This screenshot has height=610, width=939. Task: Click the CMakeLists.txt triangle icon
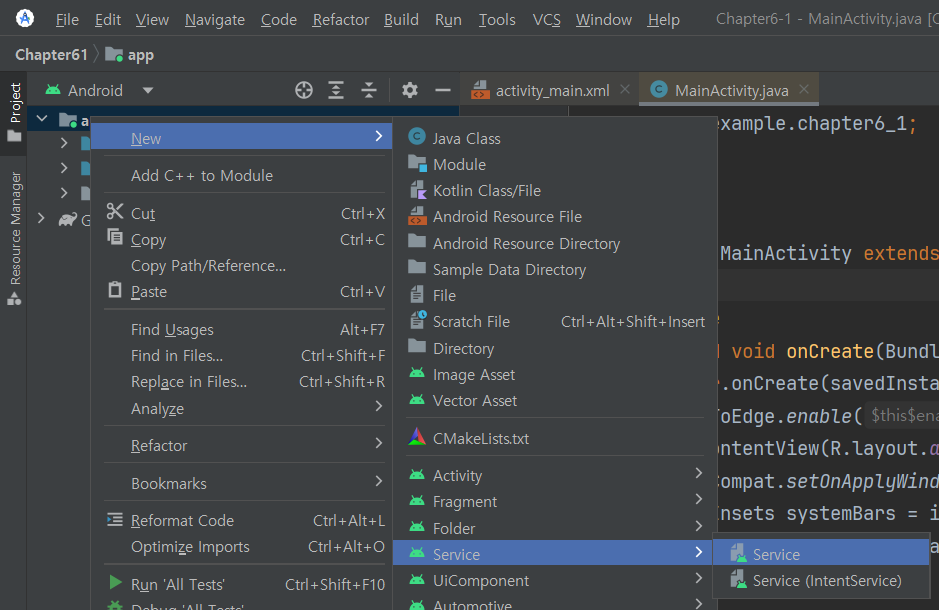point(417,438)
